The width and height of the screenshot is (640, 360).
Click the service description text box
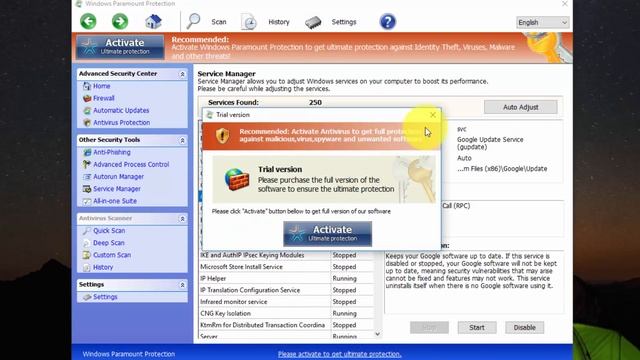point(474,282)
